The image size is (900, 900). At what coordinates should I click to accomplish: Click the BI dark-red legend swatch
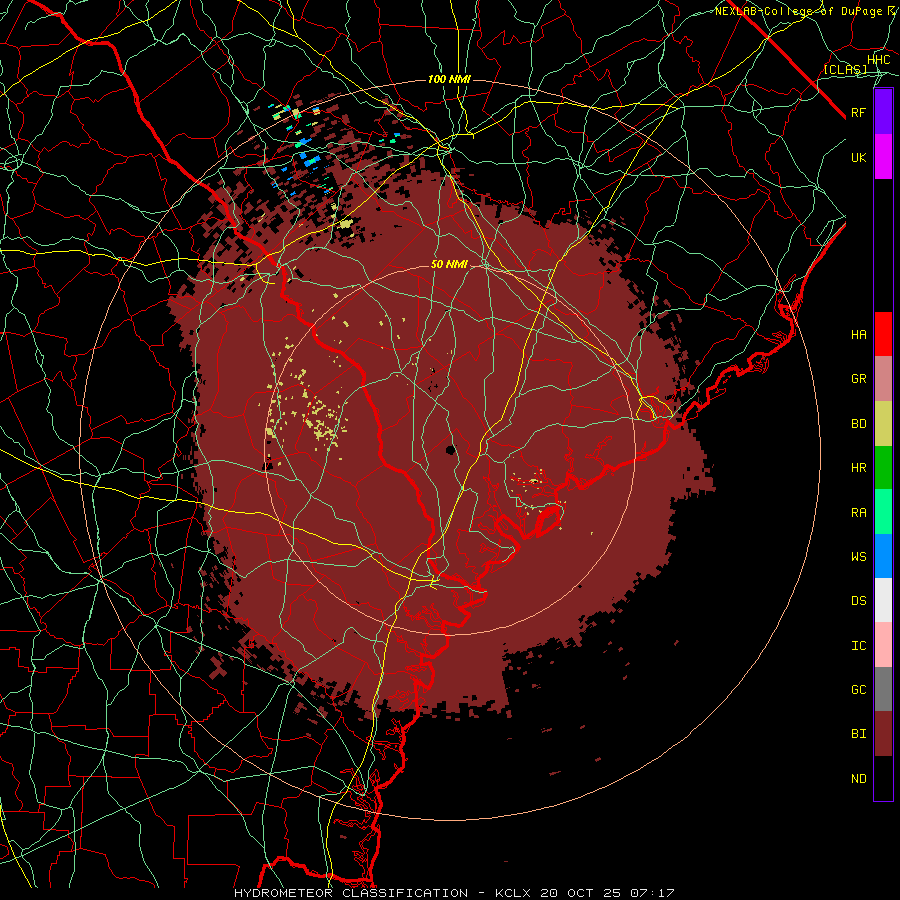(883, 734)
